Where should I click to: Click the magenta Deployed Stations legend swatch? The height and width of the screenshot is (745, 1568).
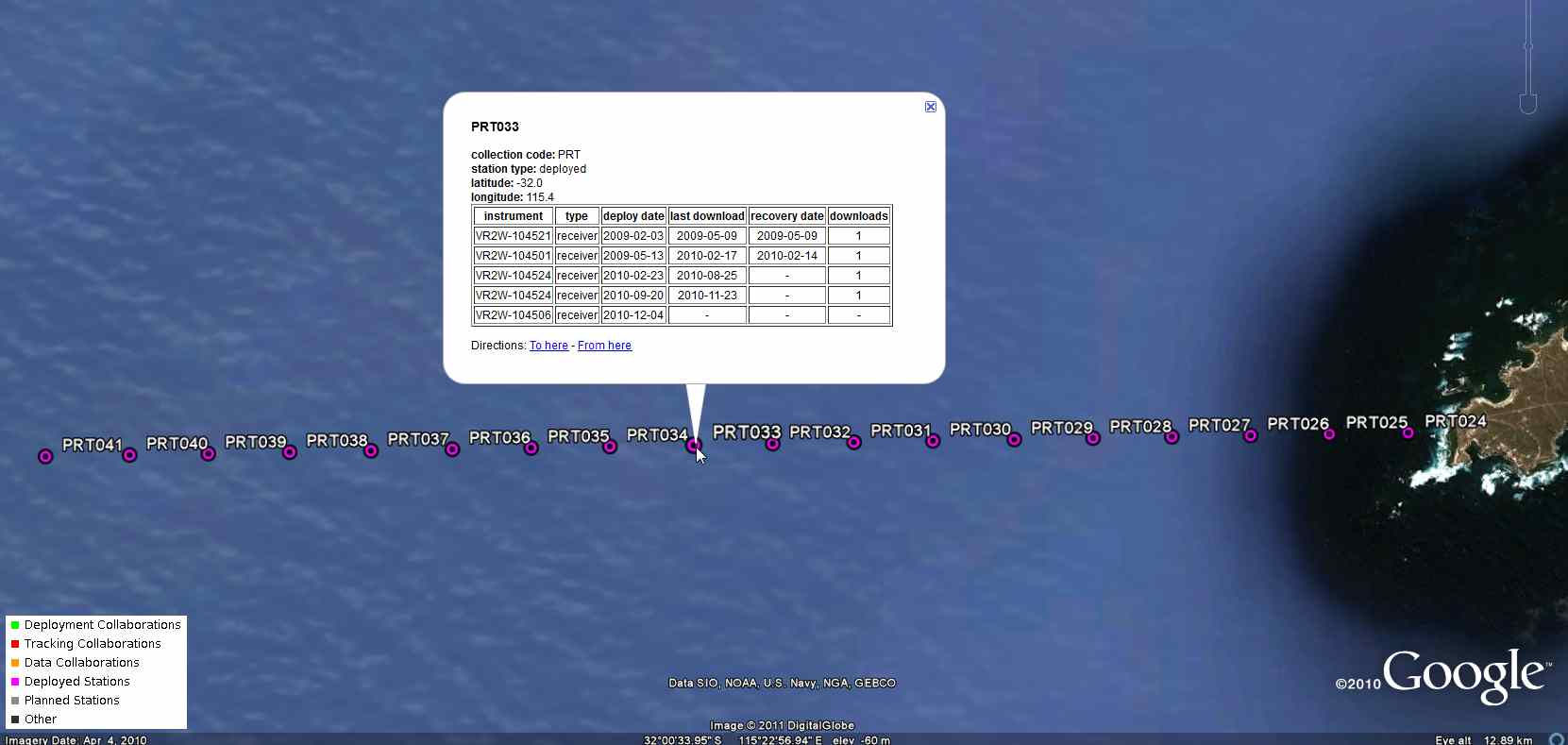click(x=15, y=682)
